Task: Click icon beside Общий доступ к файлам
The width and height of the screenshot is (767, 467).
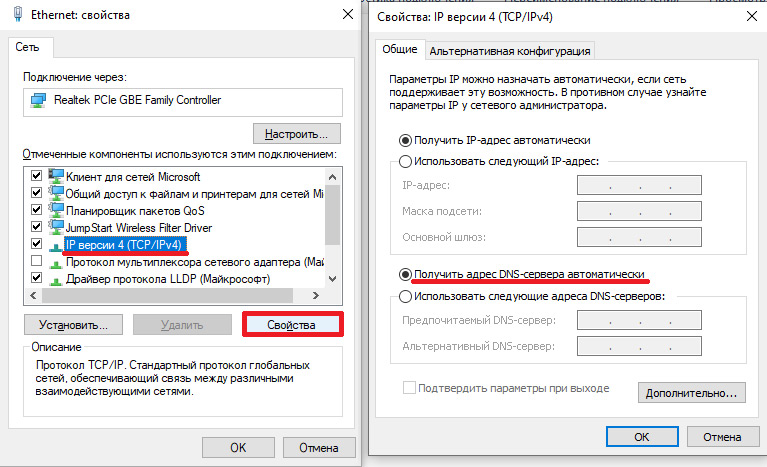Action: 56,193
